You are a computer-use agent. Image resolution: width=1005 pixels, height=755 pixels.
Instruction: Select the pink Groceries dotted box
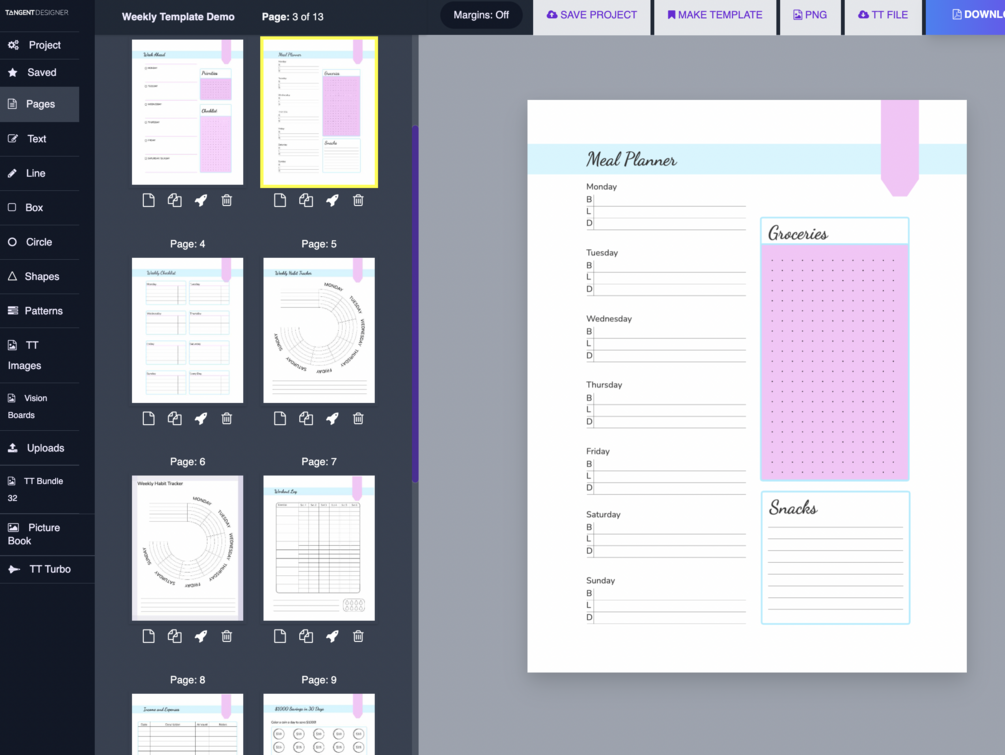point(835,362)
